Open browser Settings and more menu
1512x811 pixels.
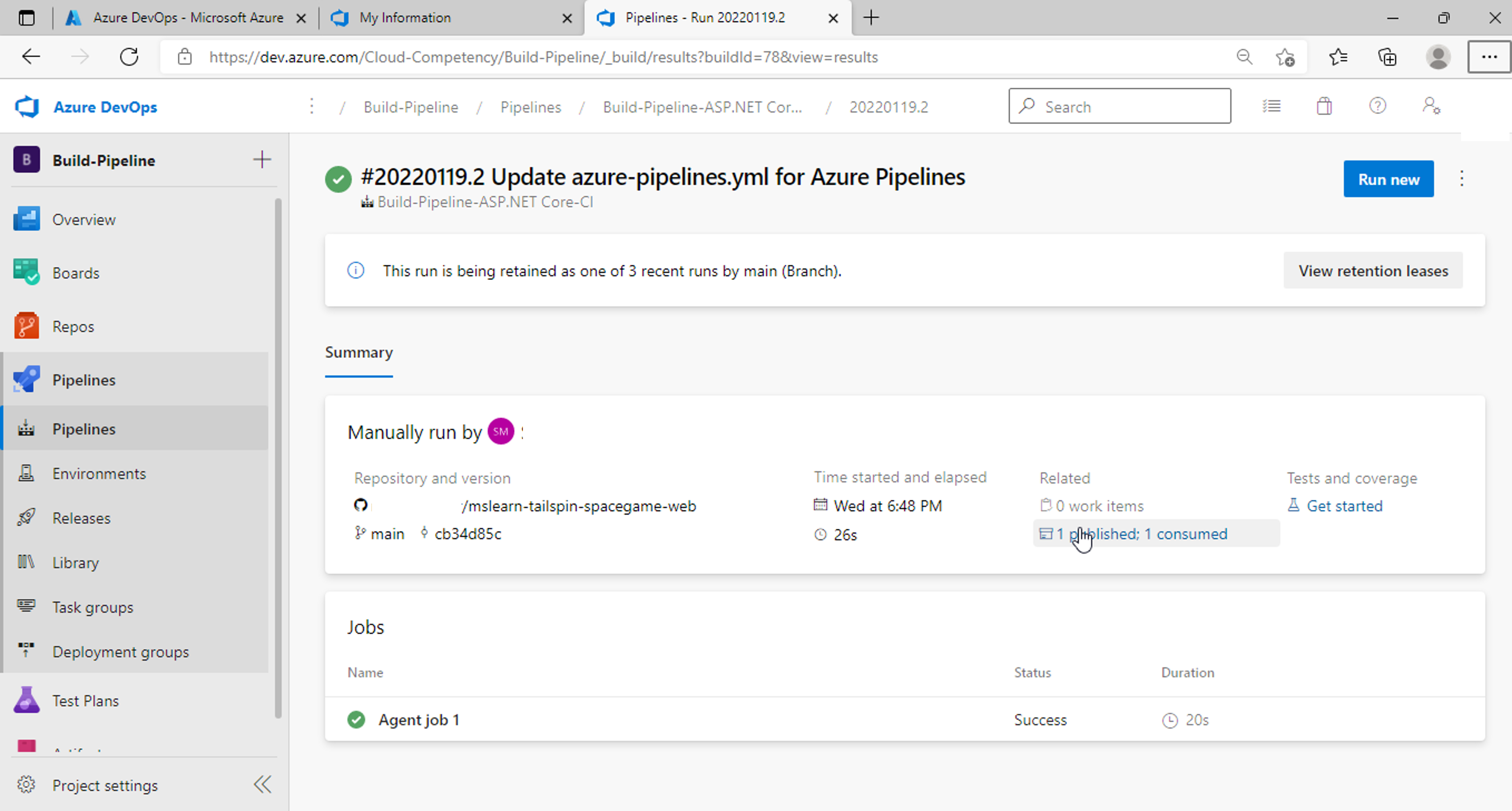(x=1489, y=57)
